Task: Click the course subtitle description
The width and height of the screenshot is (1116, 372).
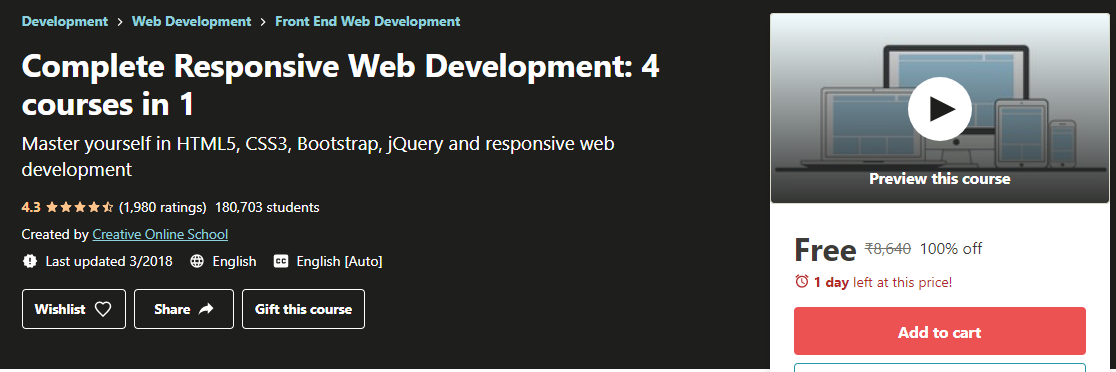Action: [318, 156]
